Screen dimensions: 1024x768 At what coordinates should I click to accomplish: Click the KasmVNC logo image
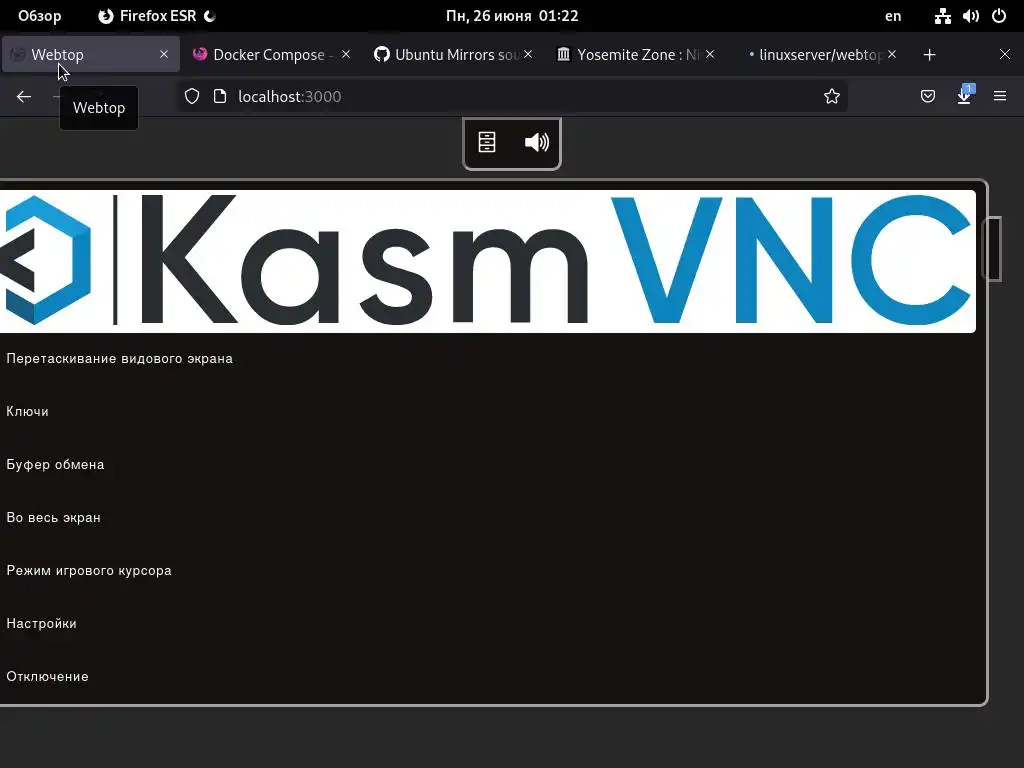coord(487,261)
